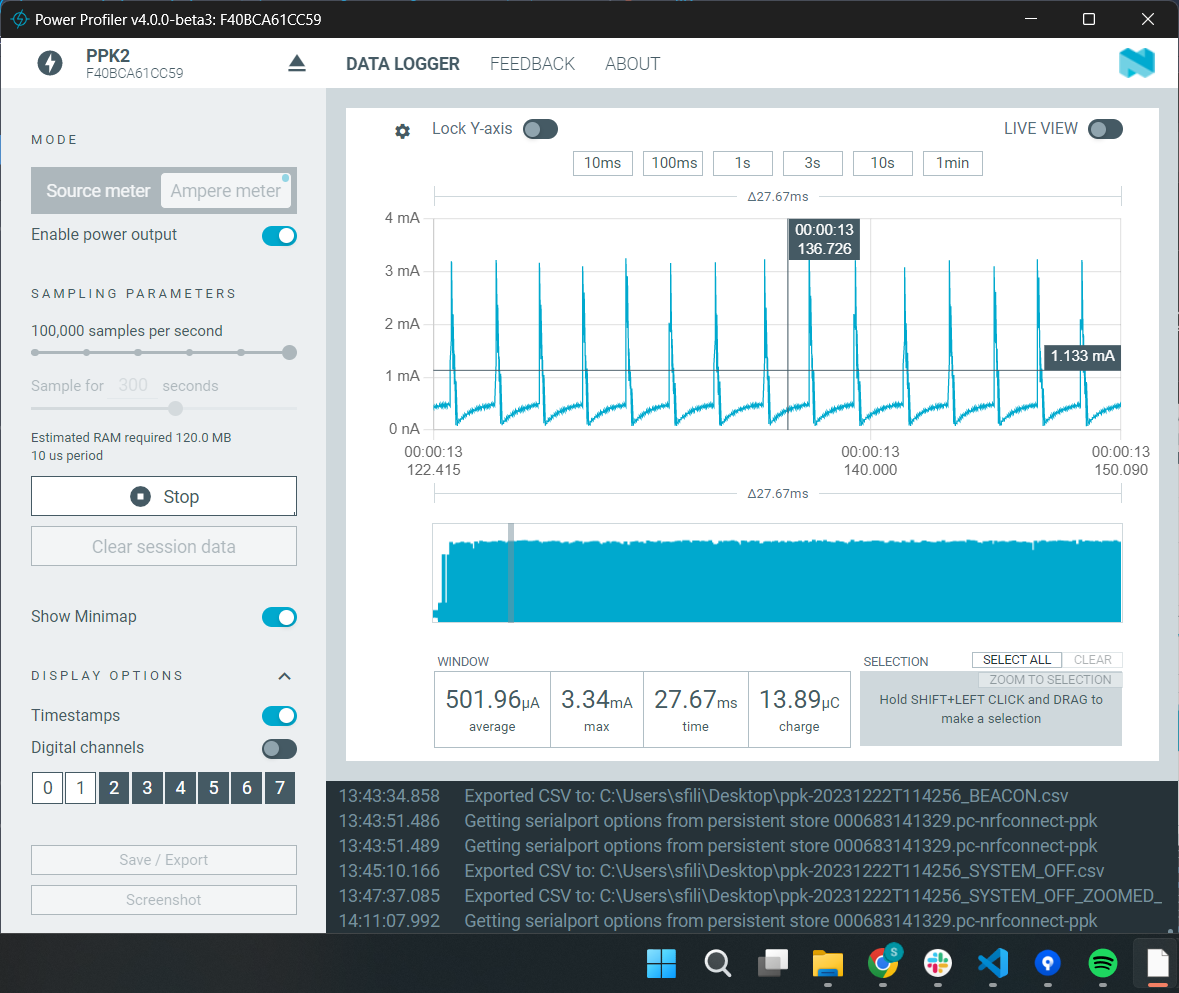The height and width of the screenshot is (993, 1179).
Task: Select digital channel 0
Action: point(47,788)
